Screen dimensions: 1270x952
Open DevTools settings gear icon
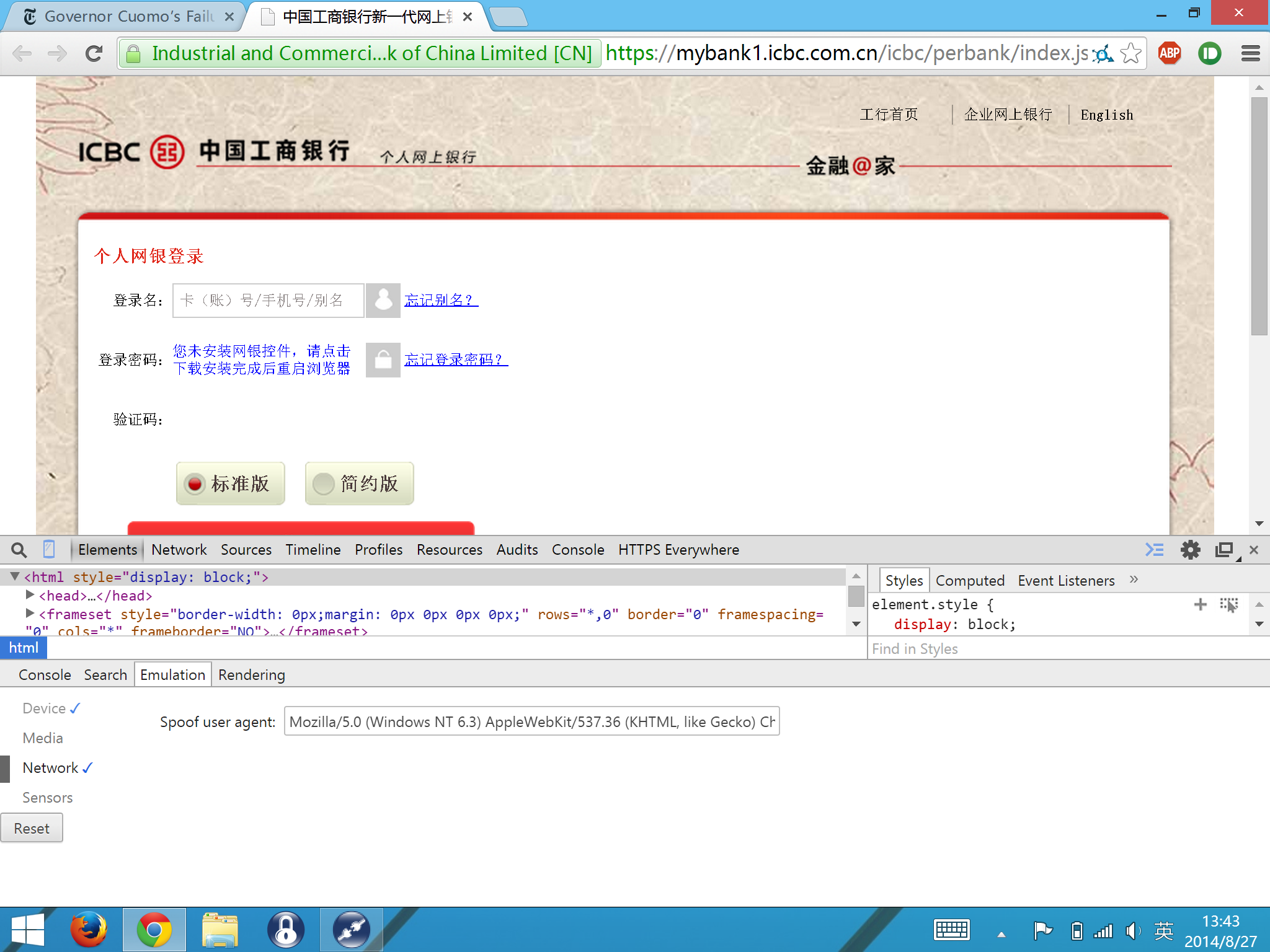pos(1190,550)
